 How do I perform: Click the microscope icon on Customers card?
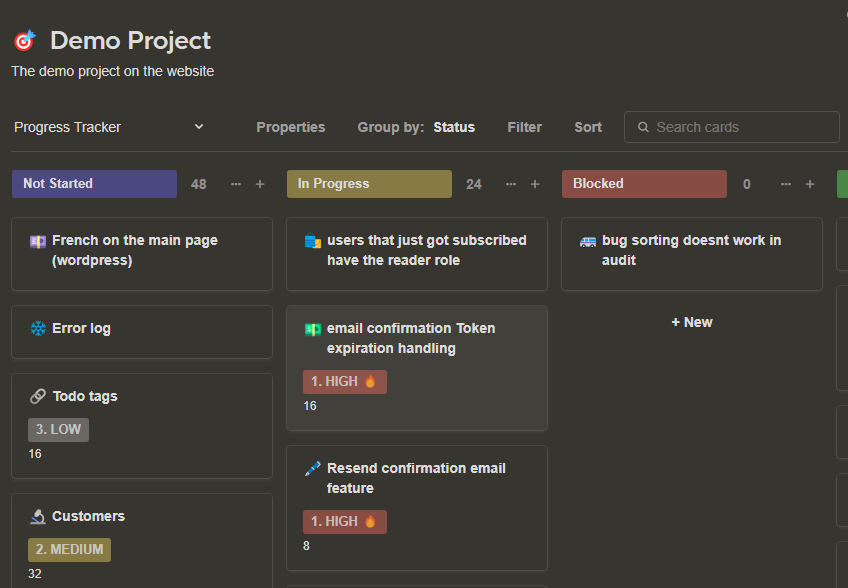(38, 516)
